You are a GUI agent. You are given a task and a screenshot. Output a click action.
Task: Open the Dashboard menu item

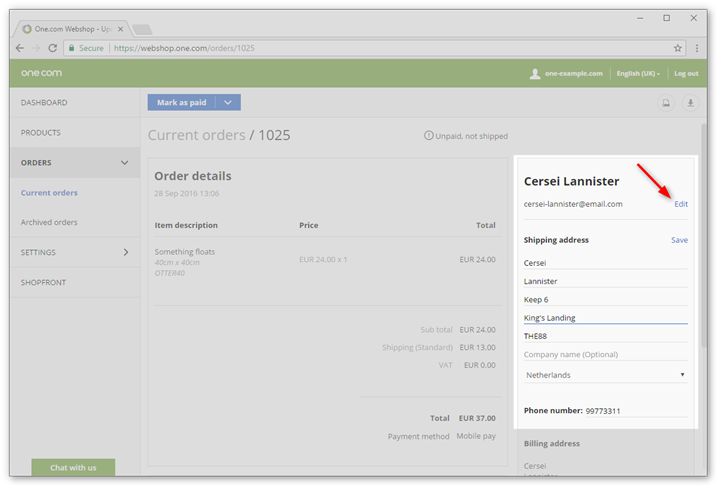tap(75, 103)
